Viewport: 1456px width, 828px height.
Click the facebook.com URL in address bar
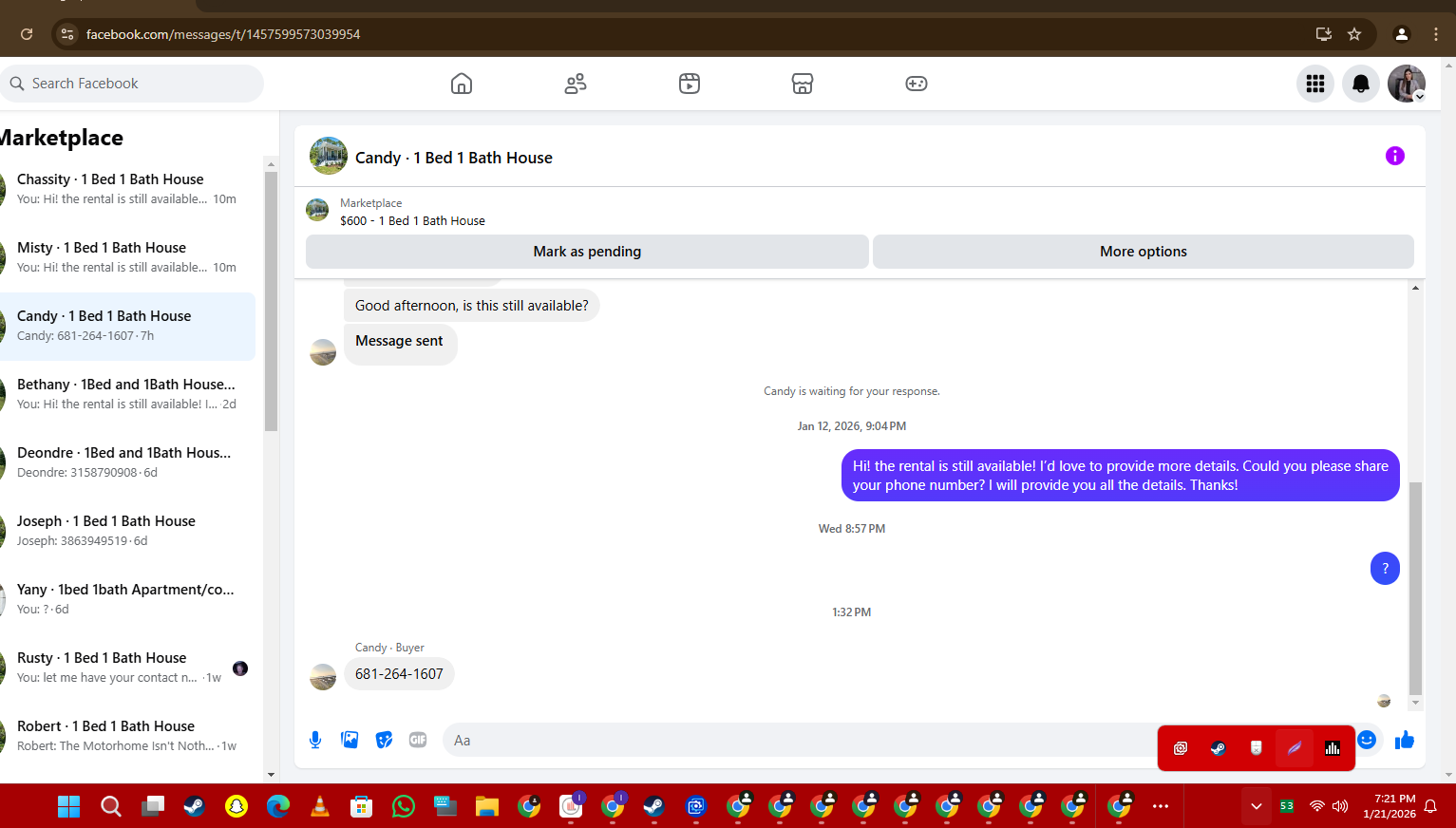223,34
